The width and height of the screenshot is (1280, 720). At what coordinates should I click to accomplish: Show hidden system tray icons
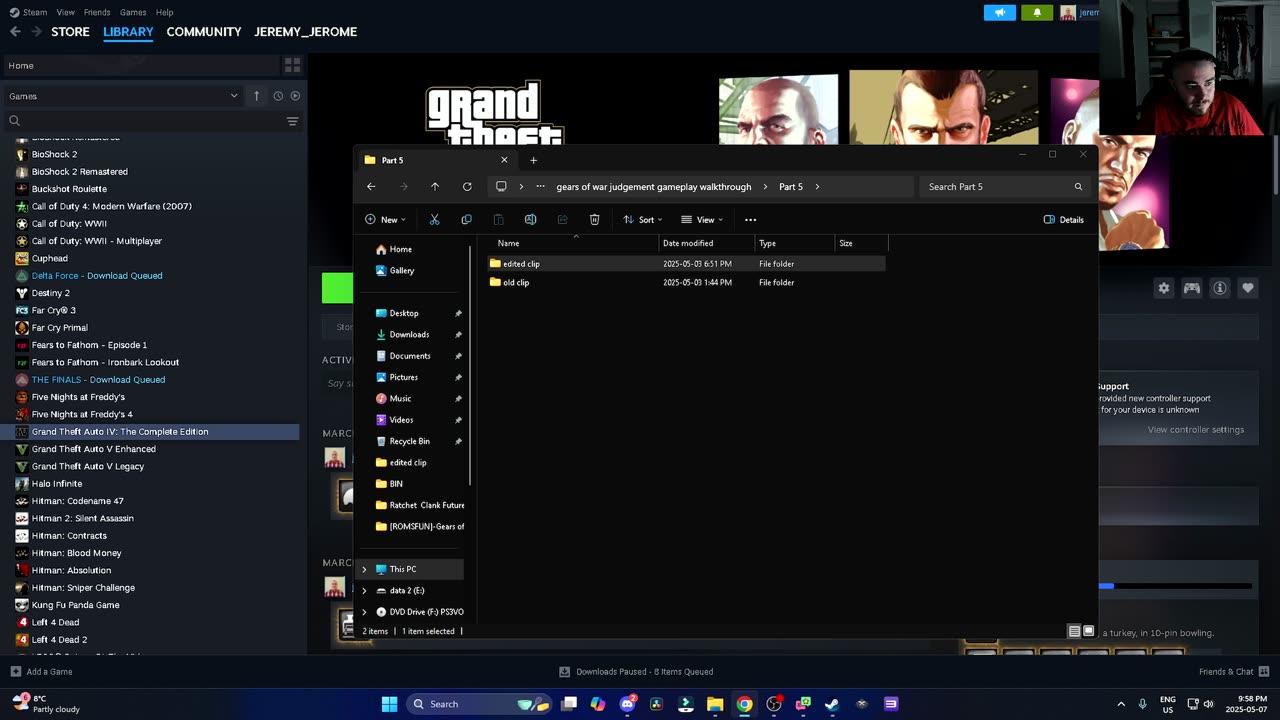1120,704
